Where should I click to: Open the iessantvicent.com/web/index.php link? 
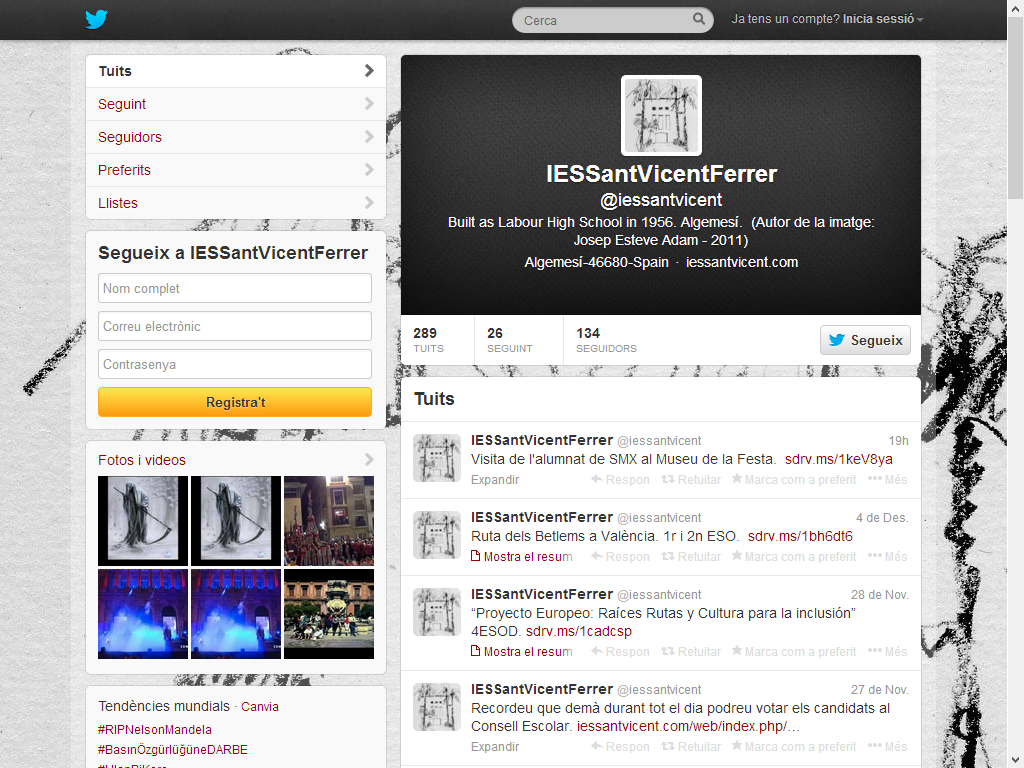[x=688, y=727]
